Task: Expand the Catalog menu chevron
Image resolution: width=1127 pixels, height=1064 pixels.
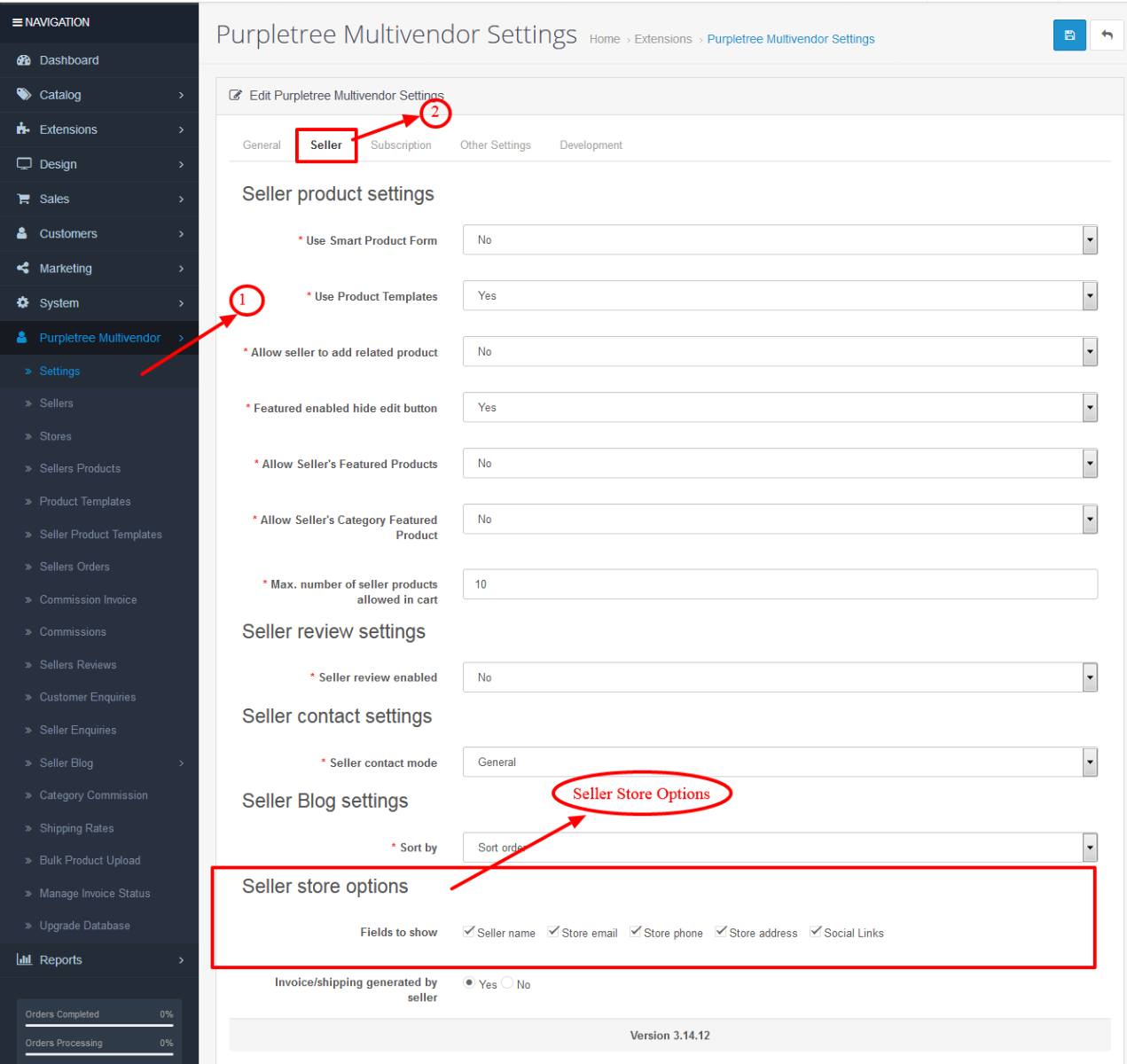Action: tap(181, 95)
